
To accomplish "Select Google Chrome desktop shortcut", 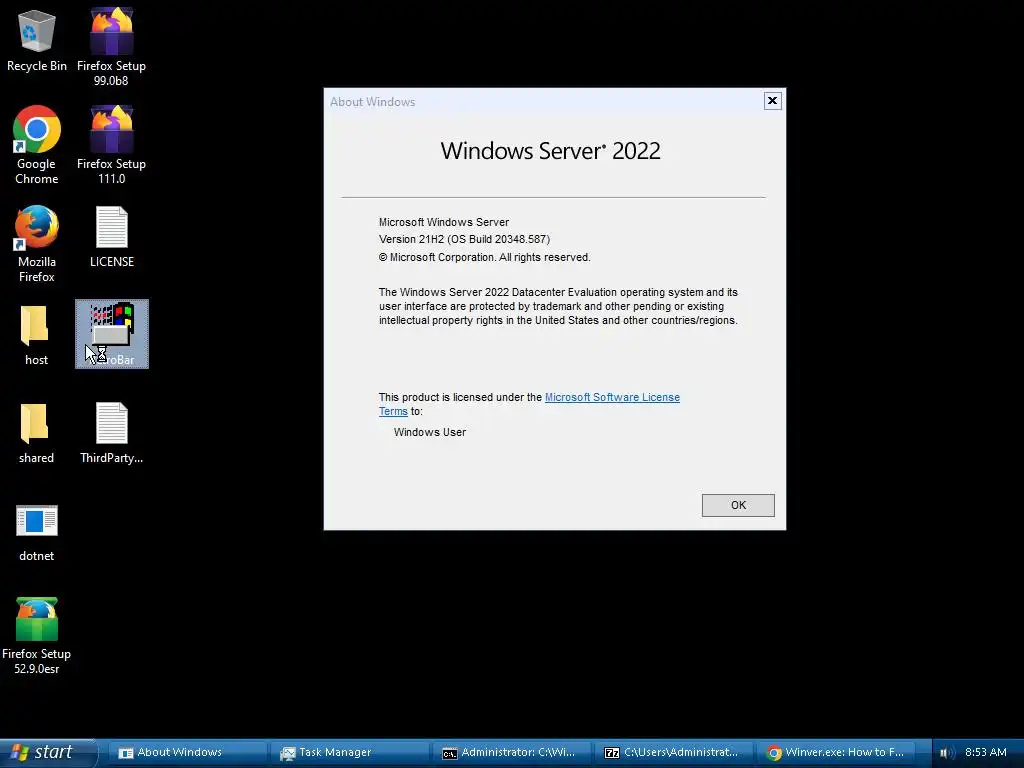I will [x=37, y=145].
